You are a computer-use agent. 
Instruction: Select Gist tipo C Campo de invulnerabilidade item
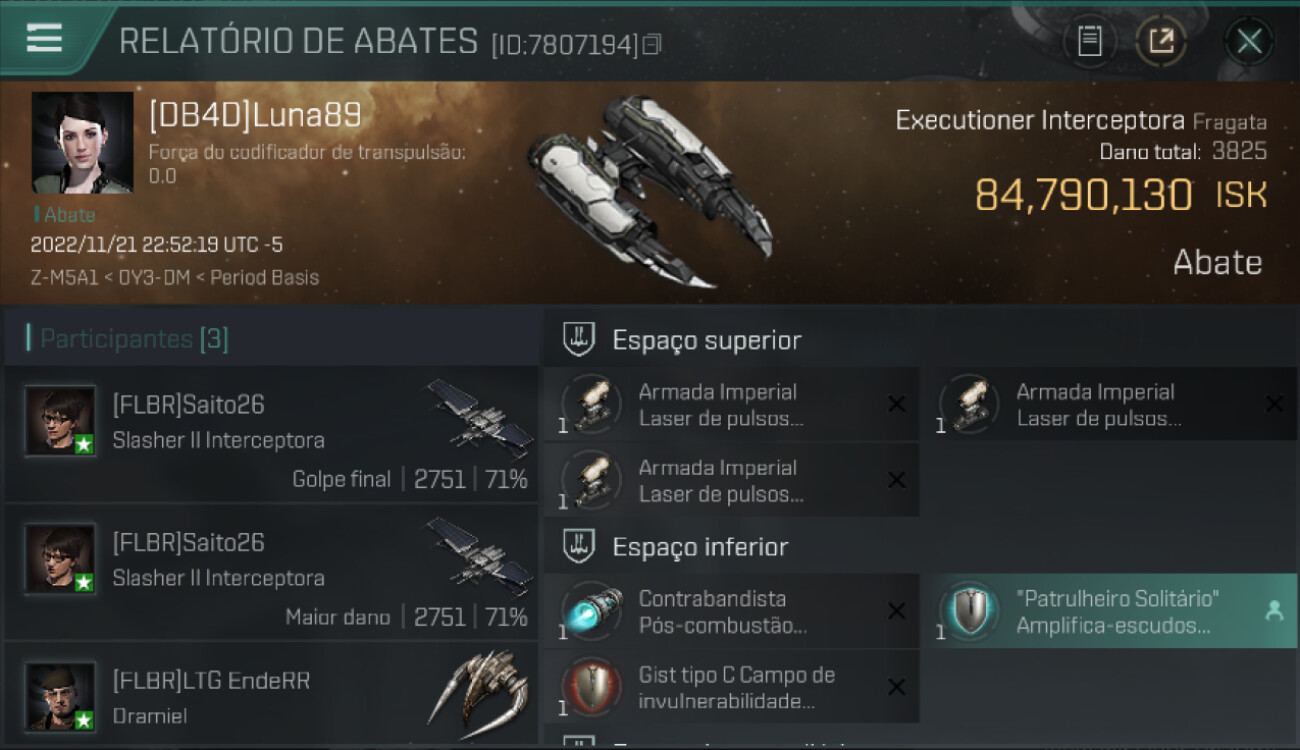click(x=731, y=687)
